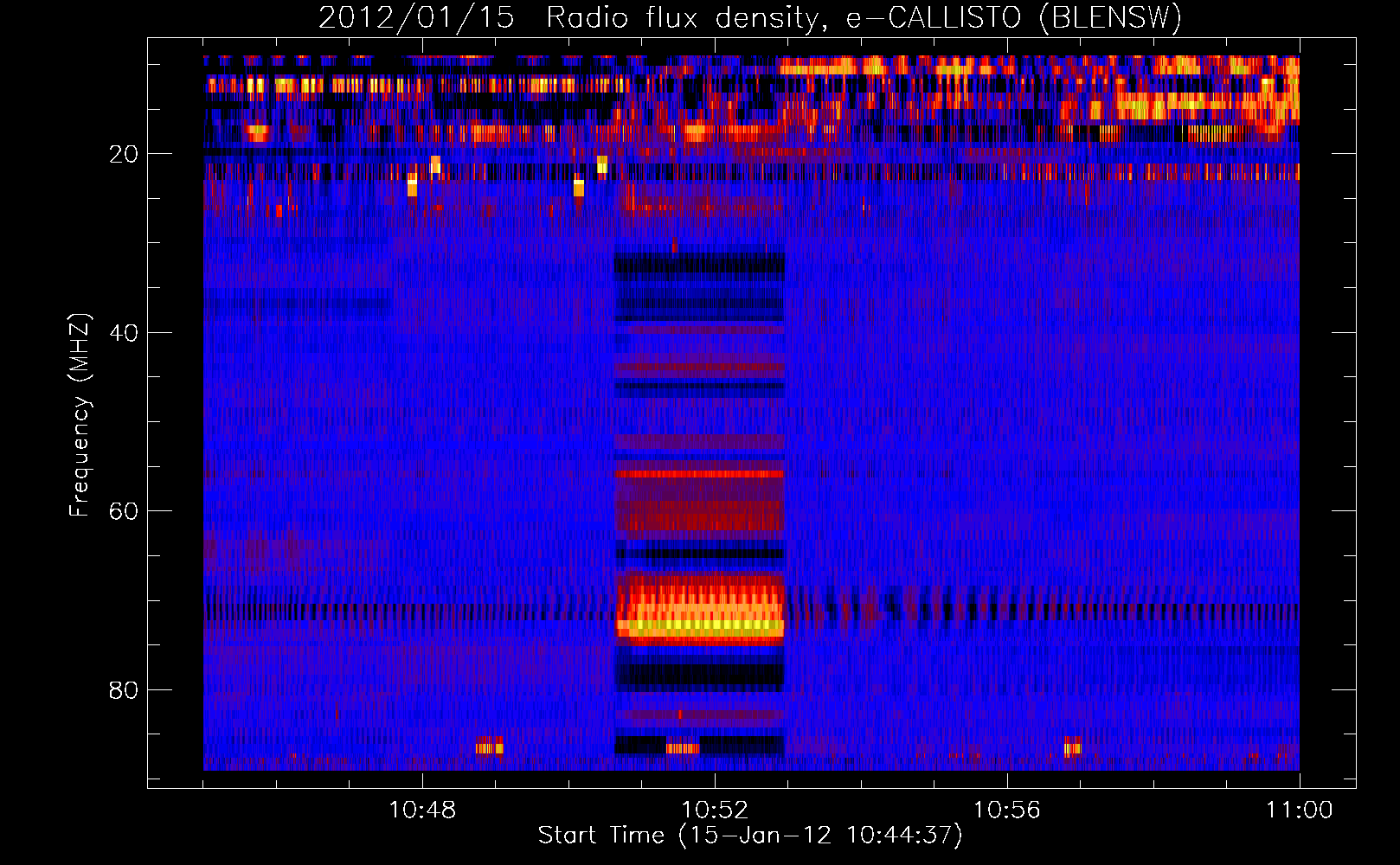Click the 60 MHz frequency tick label
This screenshot has height=865, width=1400.
(x=124, y=511)
